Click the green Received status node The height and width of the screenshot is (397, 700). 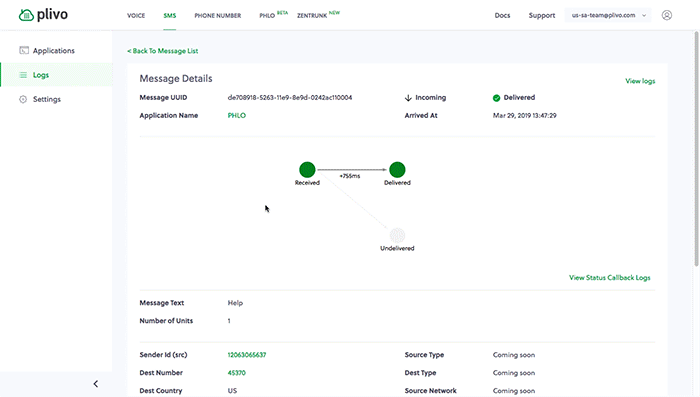click(307, 170)
